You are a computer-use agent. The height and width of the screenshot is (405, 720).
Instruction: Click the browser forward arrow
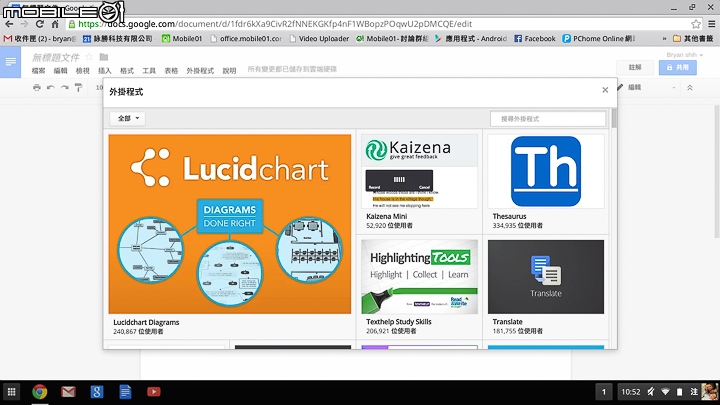tap(24, 24)
